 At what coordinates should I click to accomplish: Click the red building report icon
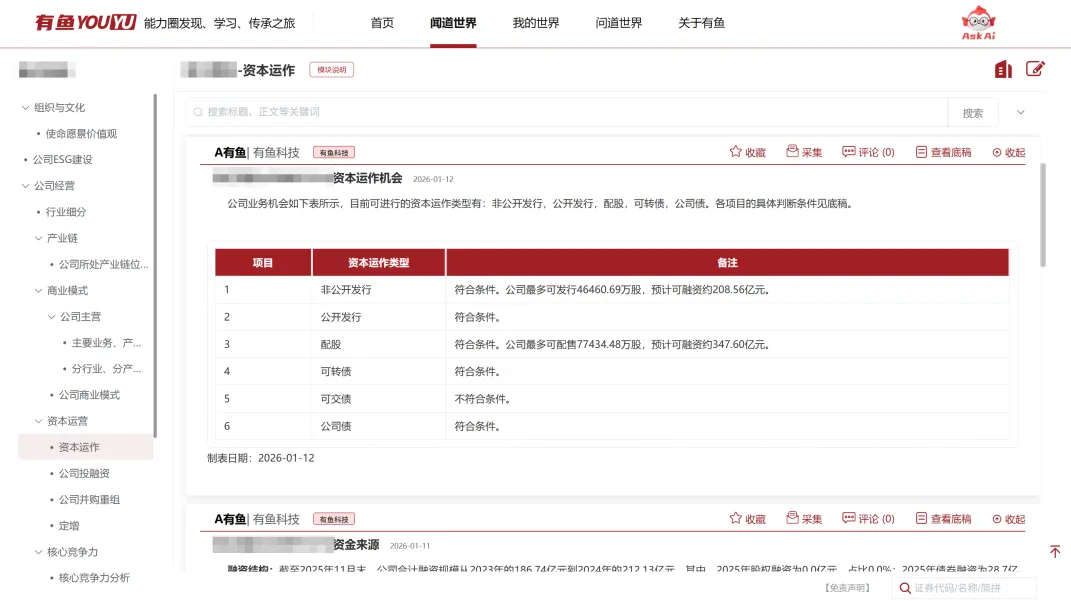[x=1003, y=69]
